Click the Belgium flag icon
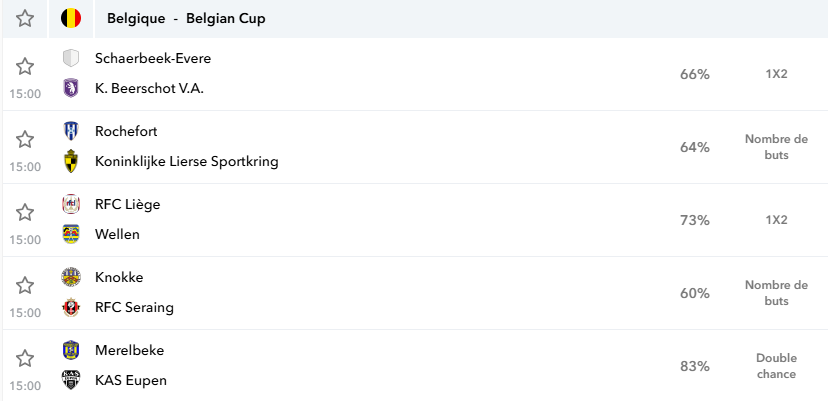The image size is (828, 401). (71, 18)
